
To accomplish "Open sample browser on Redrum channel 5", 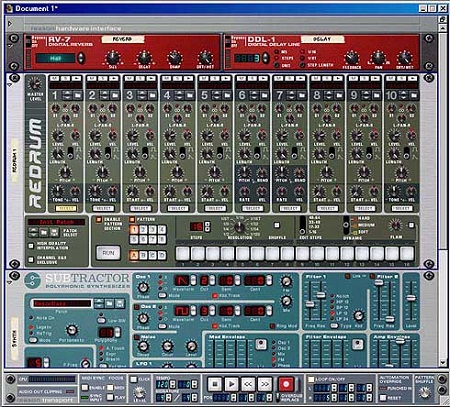I will (227, 96).
